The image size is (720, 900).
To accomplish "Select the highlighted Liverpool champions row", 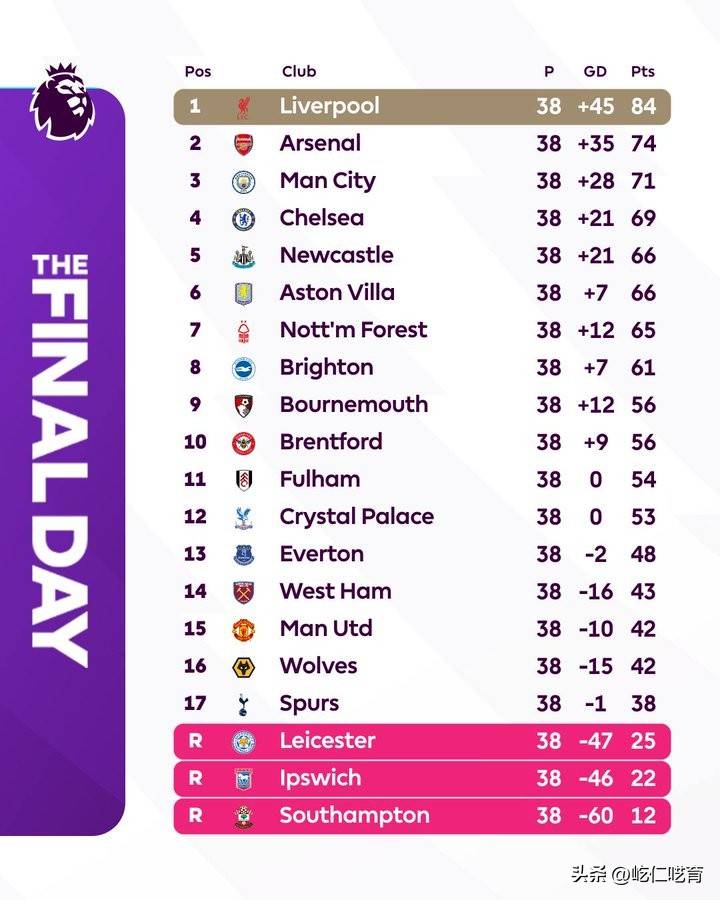I will [x=422, y=107].
